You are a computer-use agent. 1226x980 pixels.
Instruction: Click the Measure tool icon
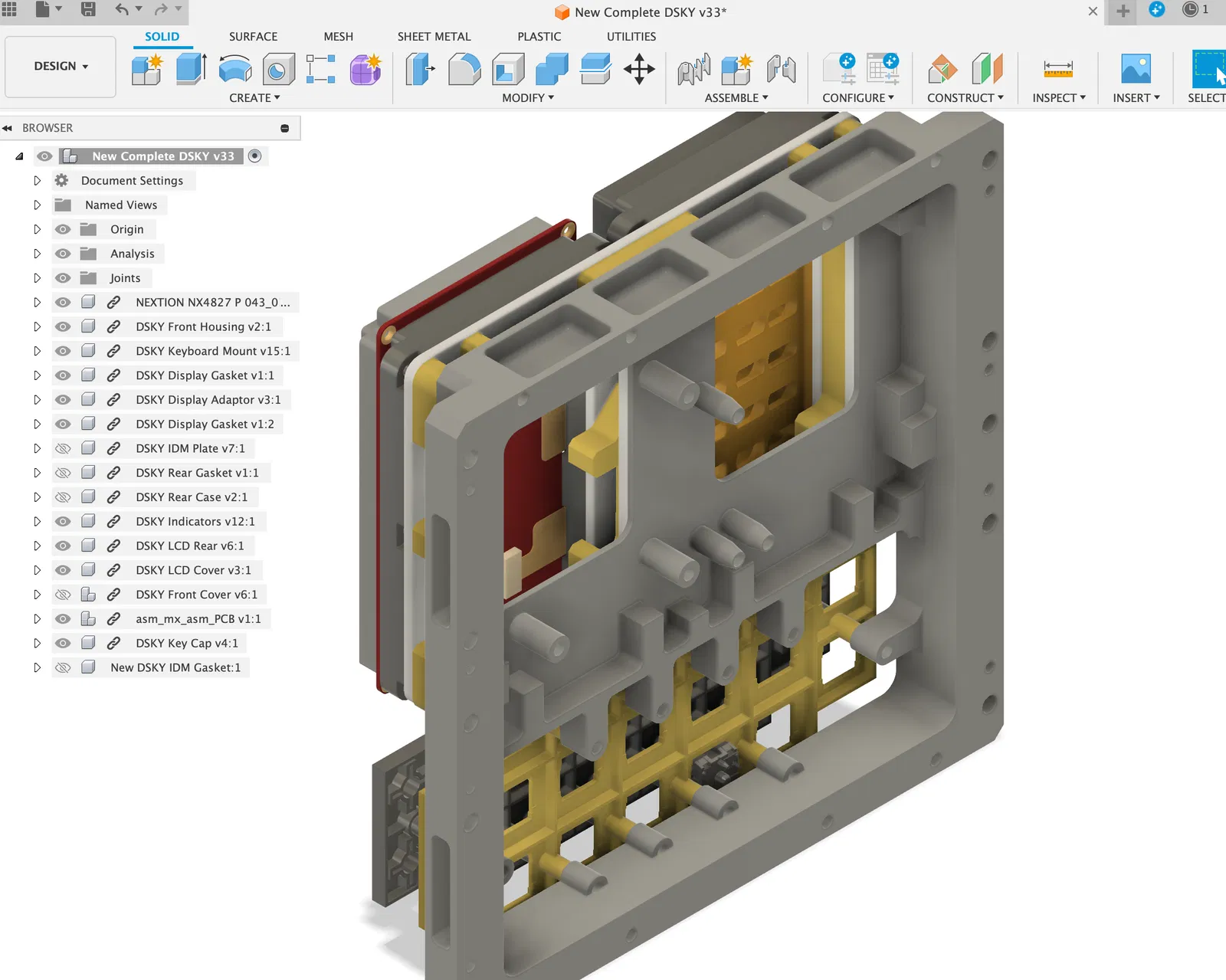point(1058,69)
